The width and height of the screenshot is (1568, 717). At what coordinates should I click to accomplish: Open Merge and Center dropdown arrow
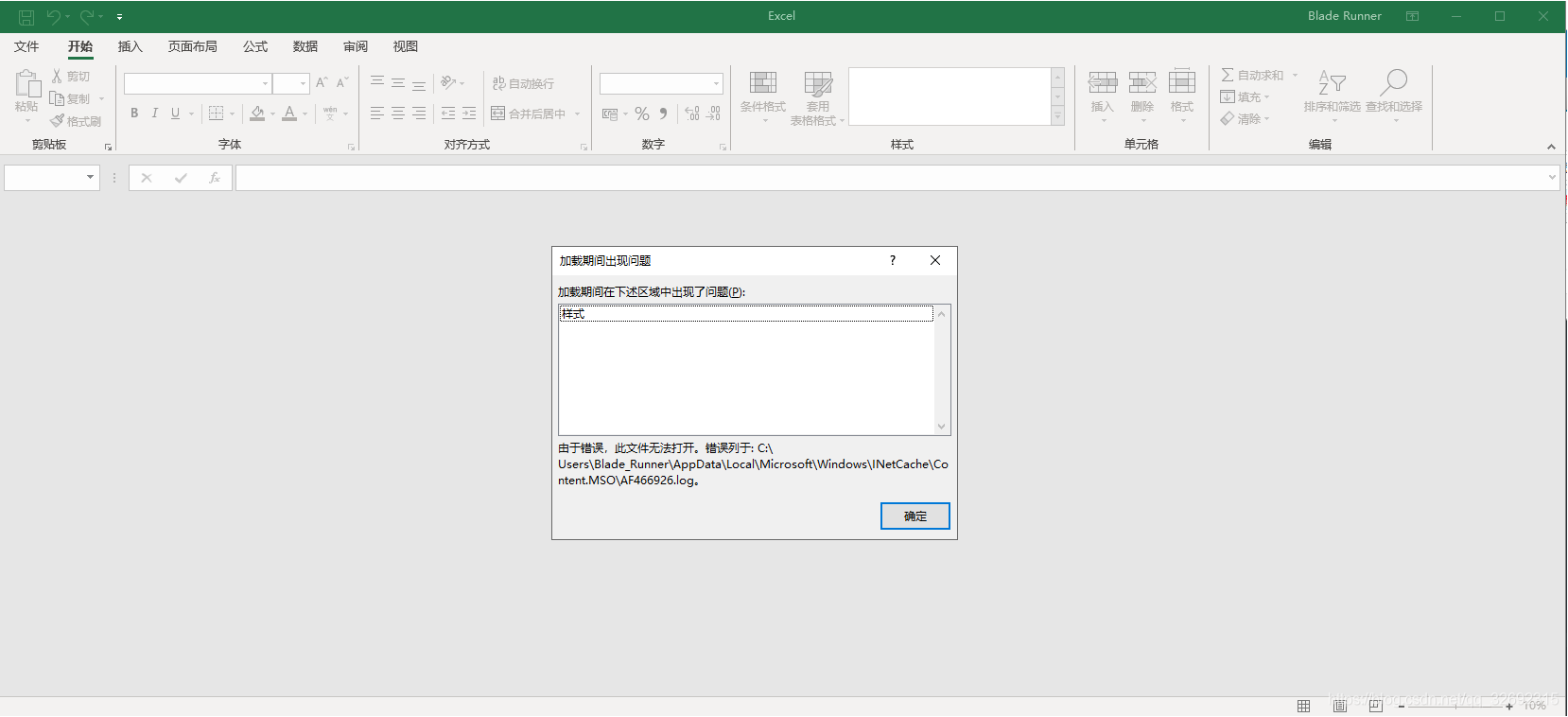coord(577,114)
